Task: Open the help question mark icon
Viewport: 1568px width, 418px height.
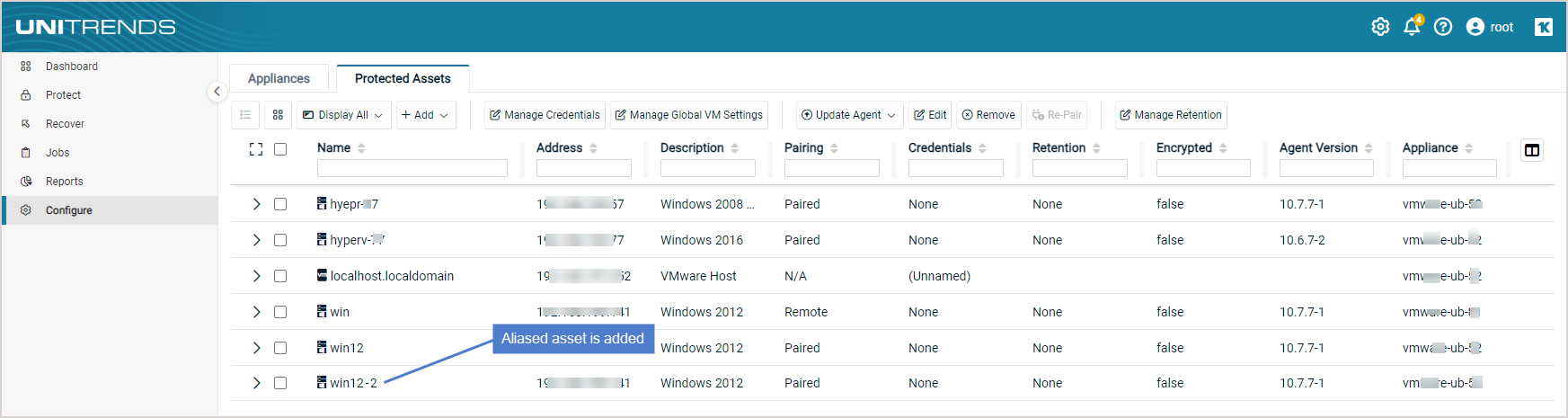Action: [x=1443, y=27]
